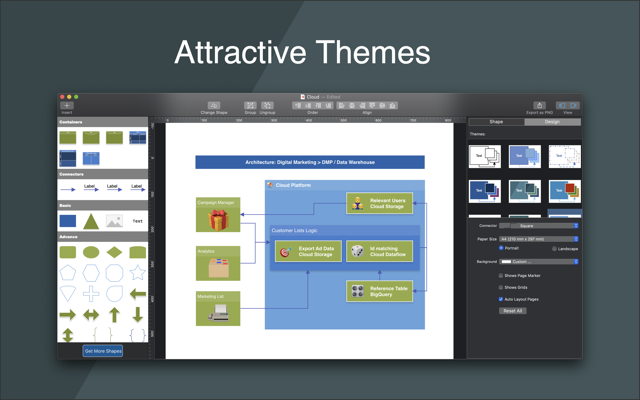Select the Portrait radio button
640x400 pixels.
pos(501,248)
